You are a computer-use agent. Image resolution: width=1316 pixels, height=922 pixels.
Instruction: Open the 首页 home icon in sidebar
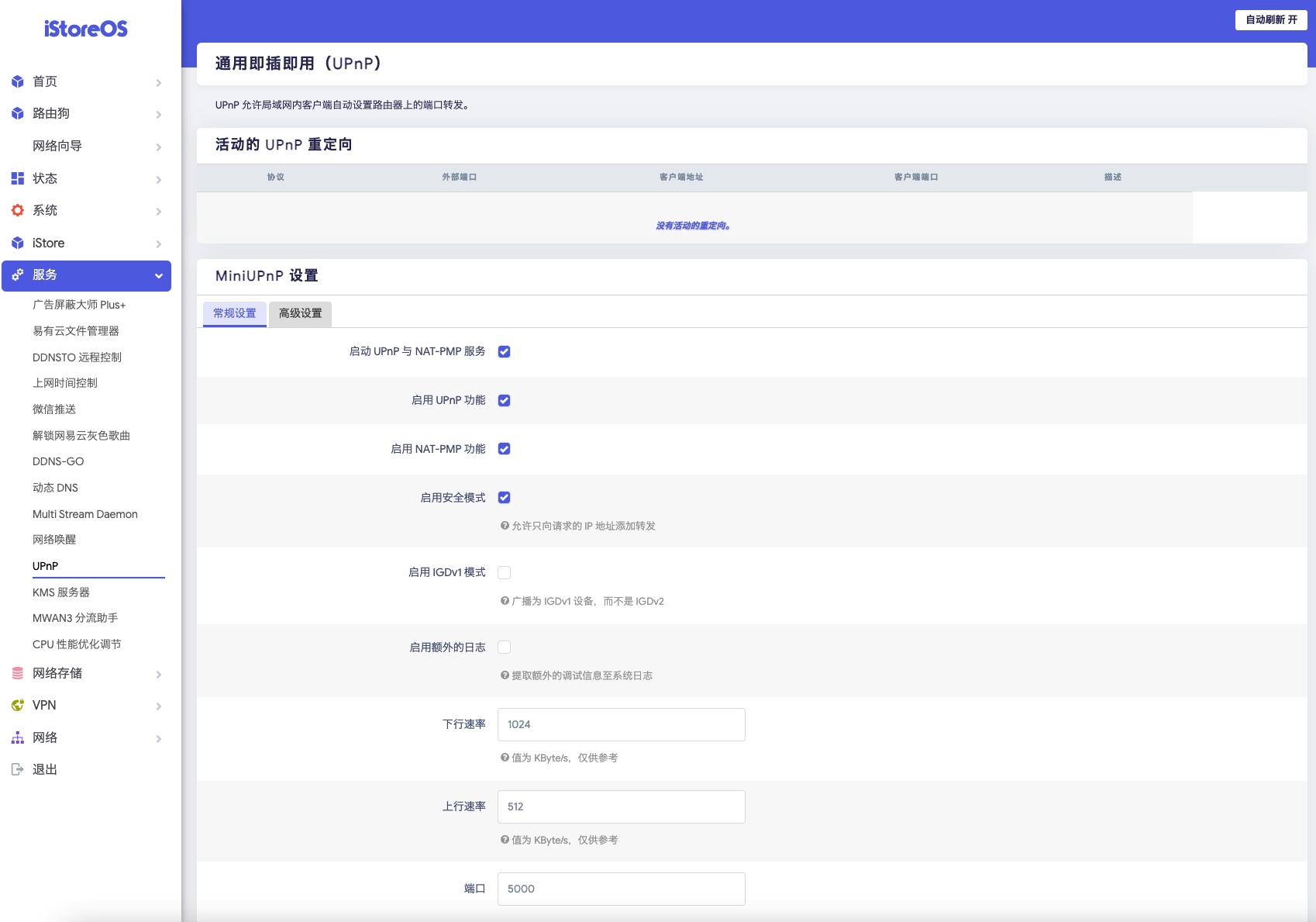[17, 81]
